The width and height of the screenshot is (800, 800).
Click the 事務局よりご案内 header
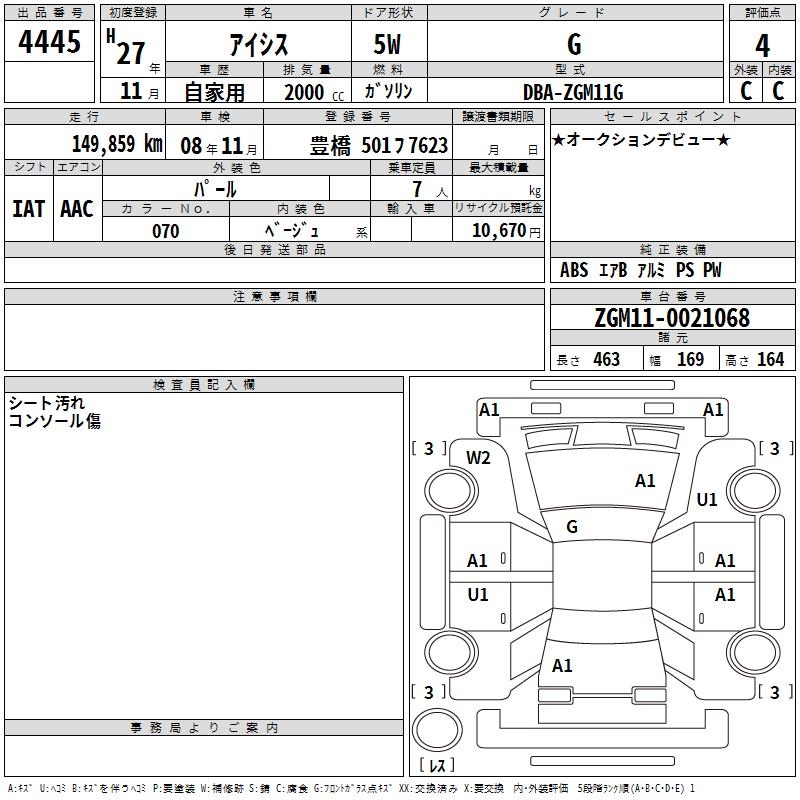tap(204, 728)
